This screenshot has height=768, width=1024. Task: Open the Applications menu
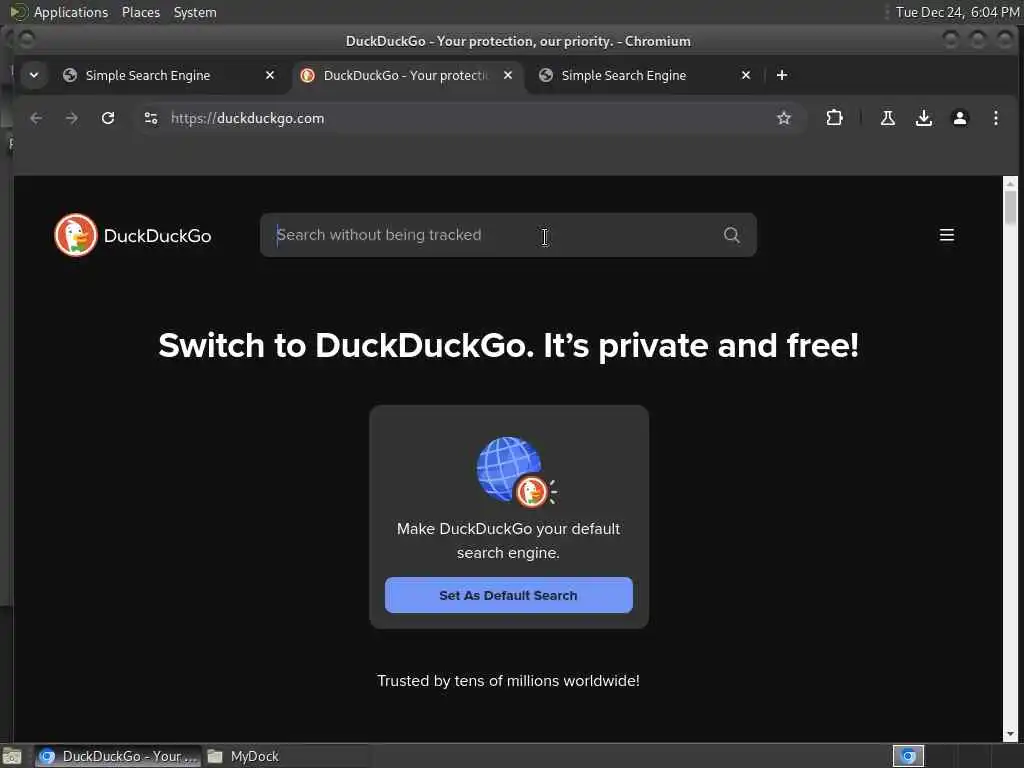click(71, 12)
